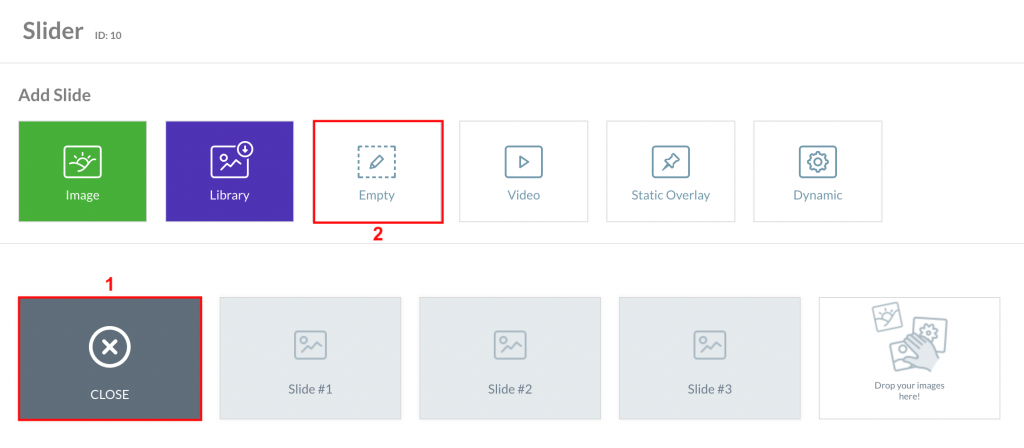
Task: Choose the Static Overlay pin icon
Action: tap(671, 162)
